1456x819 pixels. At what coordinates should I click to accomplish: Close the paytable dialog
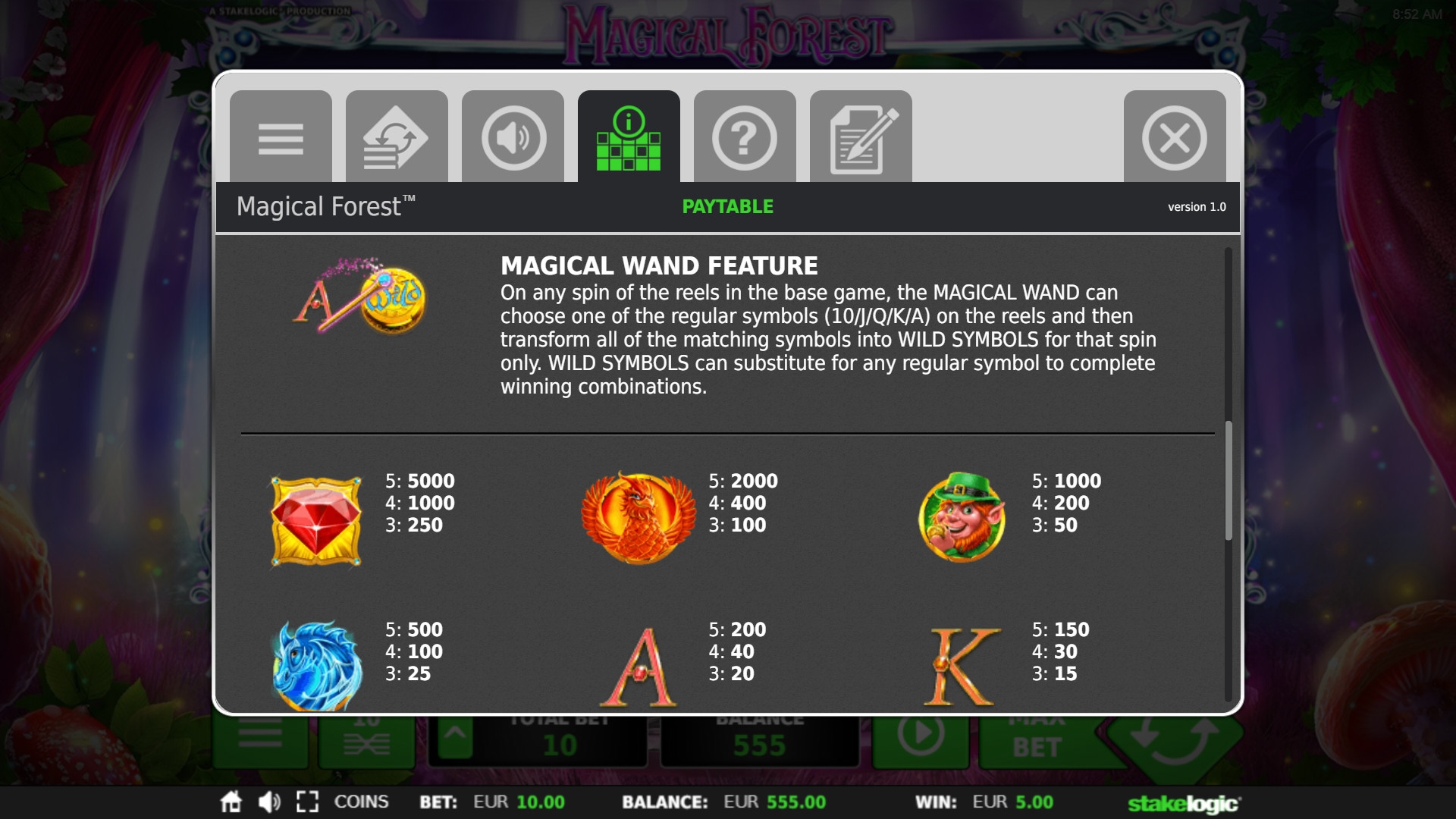1175,136
